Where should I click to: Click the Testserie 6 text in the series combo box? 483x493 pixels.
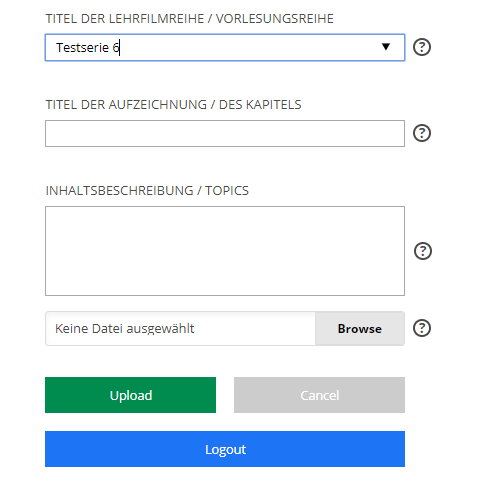click(x=88, y=47)
